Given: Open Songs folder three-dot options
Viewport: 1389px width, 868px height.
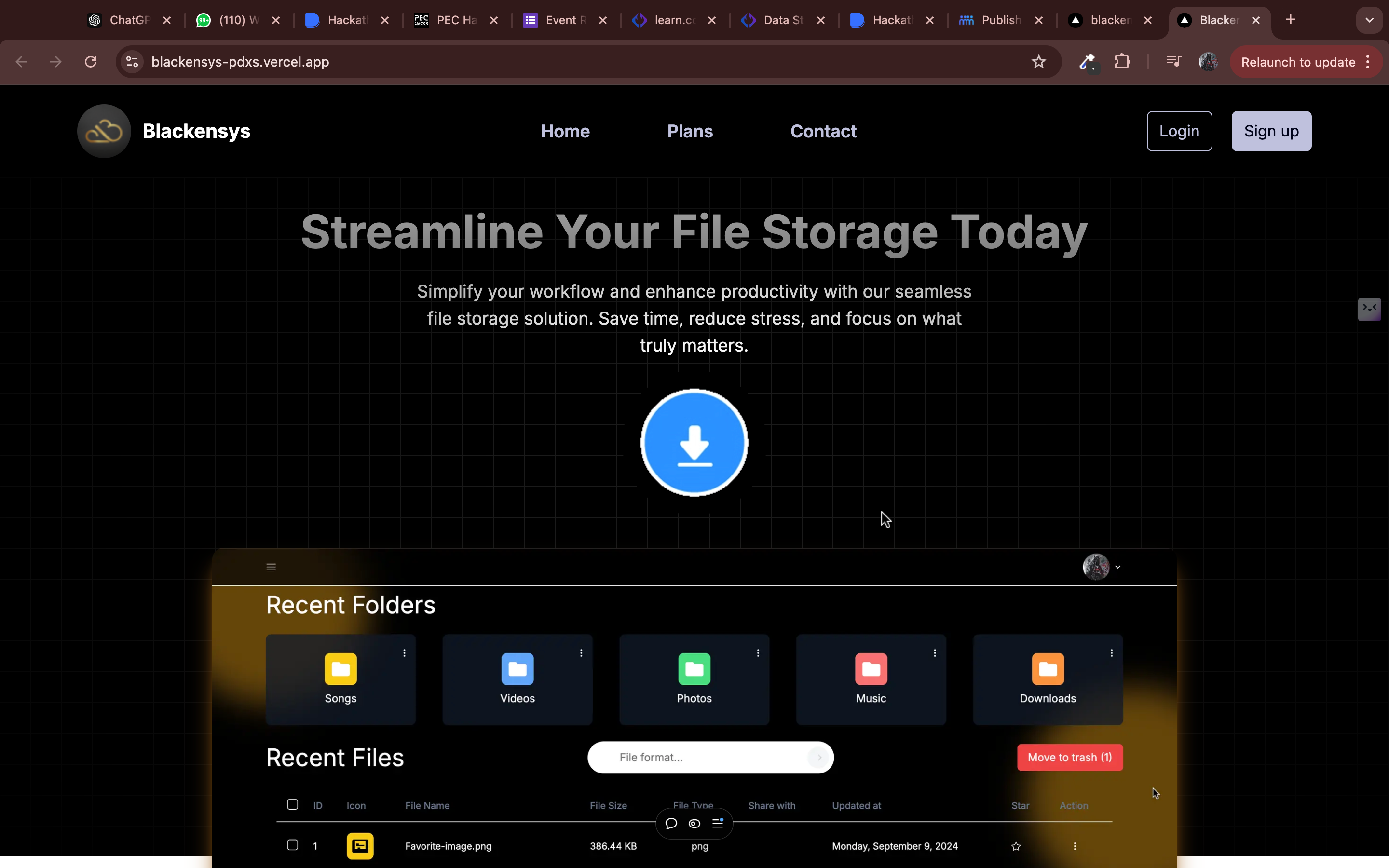Looking at the screenshot, I should pos(405,653).
